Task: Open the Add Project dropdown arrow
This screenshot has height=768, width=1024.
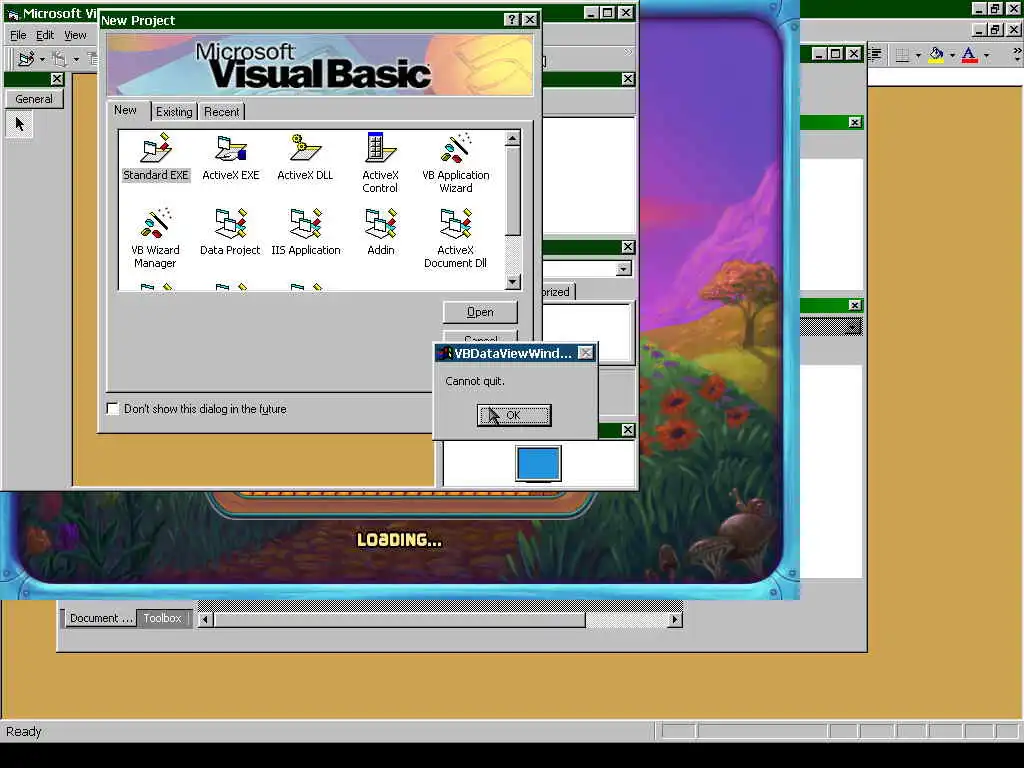Action: pyautogui.click(x=42, y=59)
